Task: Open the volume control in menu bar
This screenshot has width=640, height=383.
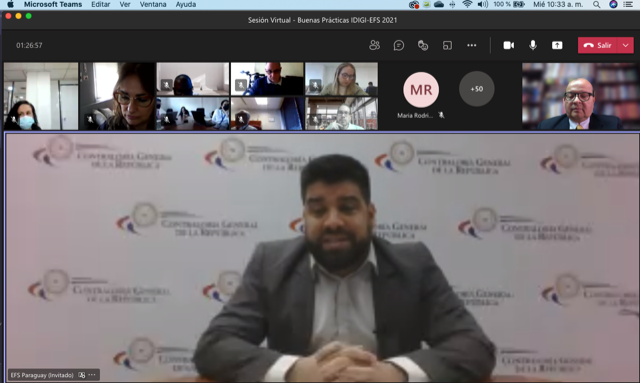Action: (483, 4)
